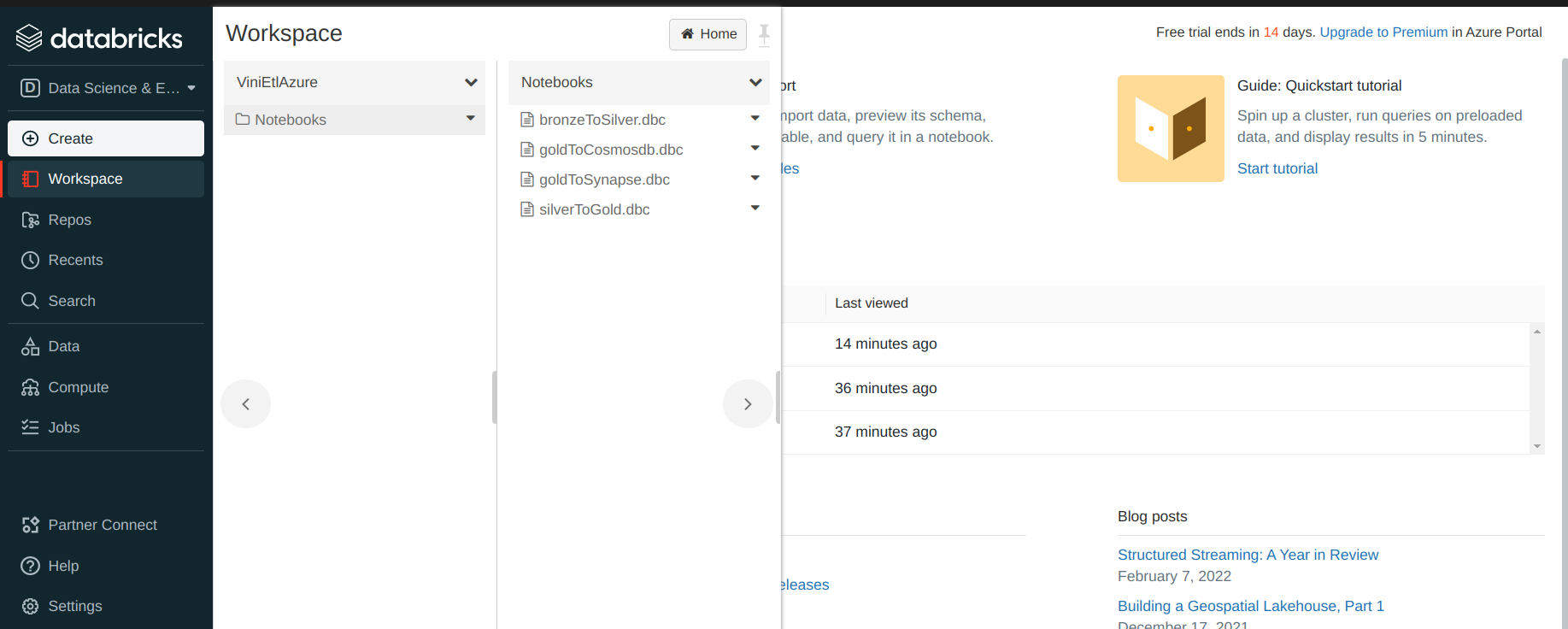Viewport: 1568px width, 629px height.
Task: Open Workspace from the sidebar
Action: [106, 179]
